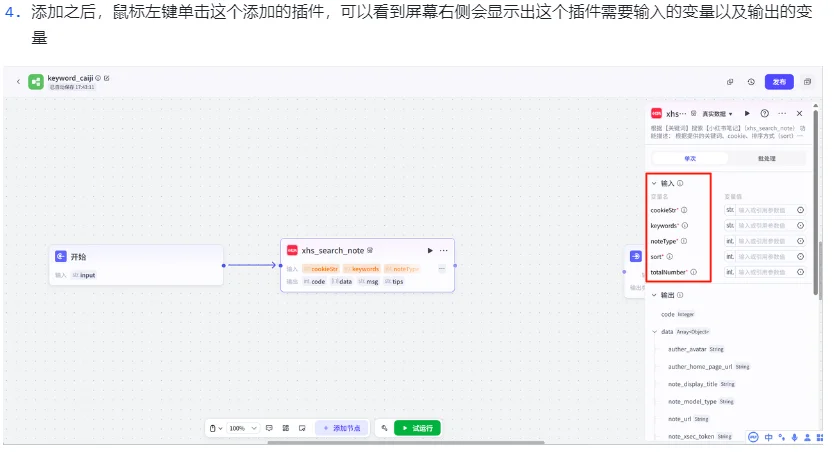Open reference picker for cookieStr field
Image resolution: width=834 pixels, height=452 pixels.
[x=800, y=210]
